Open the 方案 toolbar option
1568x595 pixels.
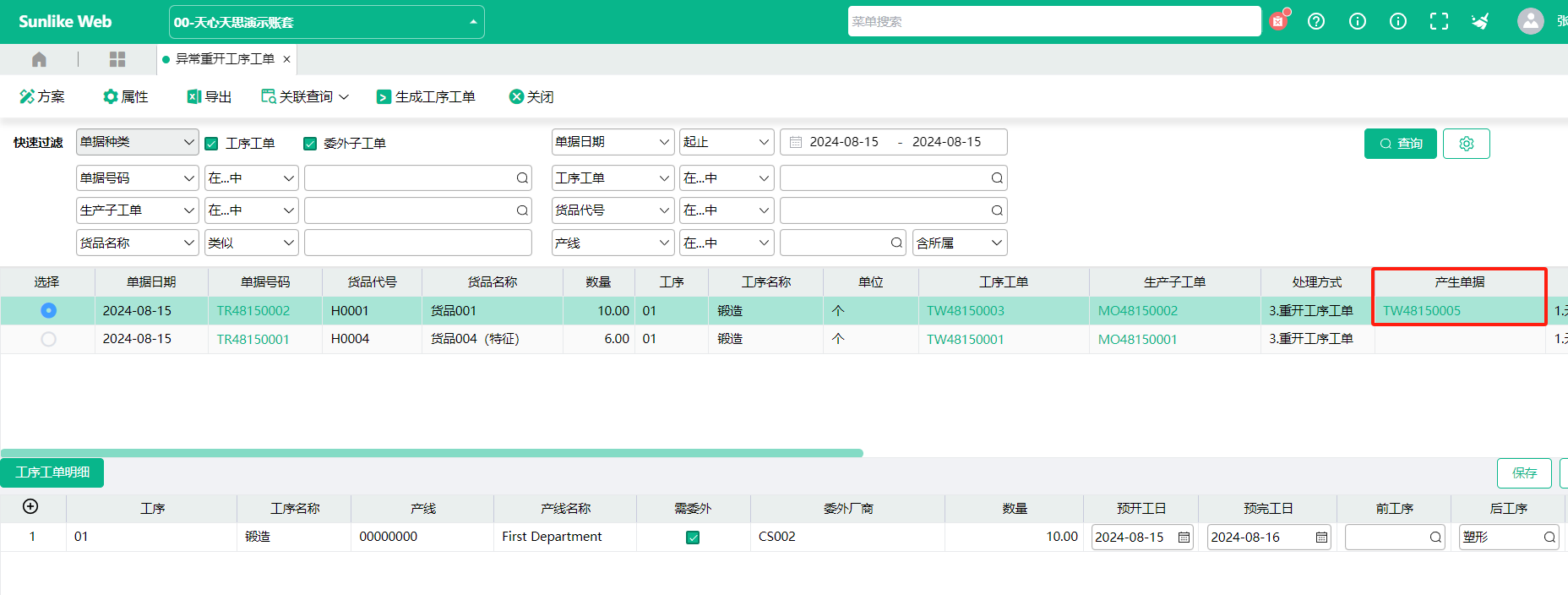[42, 96]
